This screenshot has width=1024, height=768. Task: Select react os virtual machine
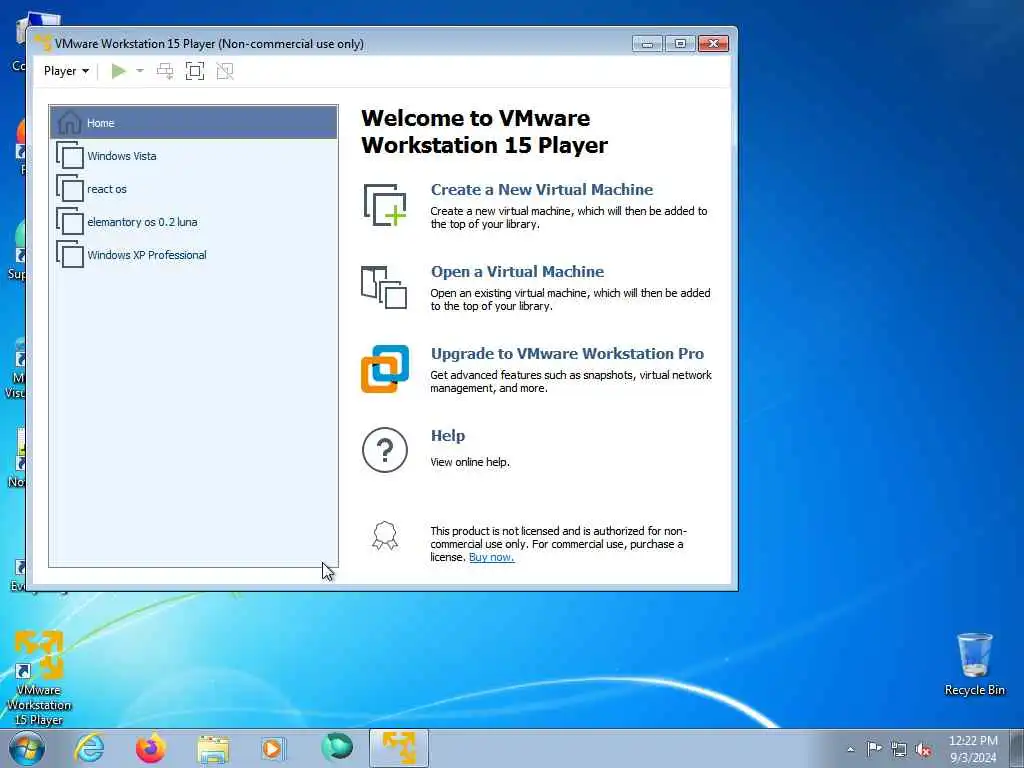pyautogui.click(x=193, y=189)
